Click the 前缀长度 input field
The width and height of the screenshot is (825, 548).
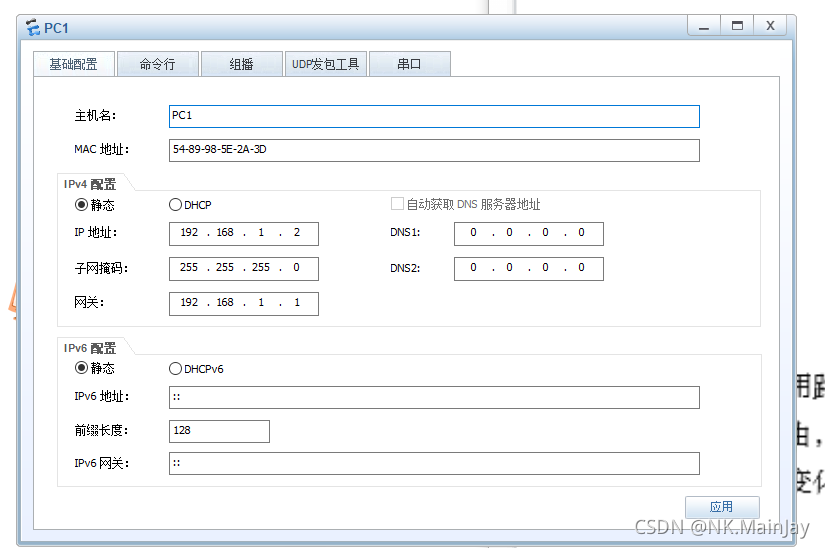tap(219, 431)
